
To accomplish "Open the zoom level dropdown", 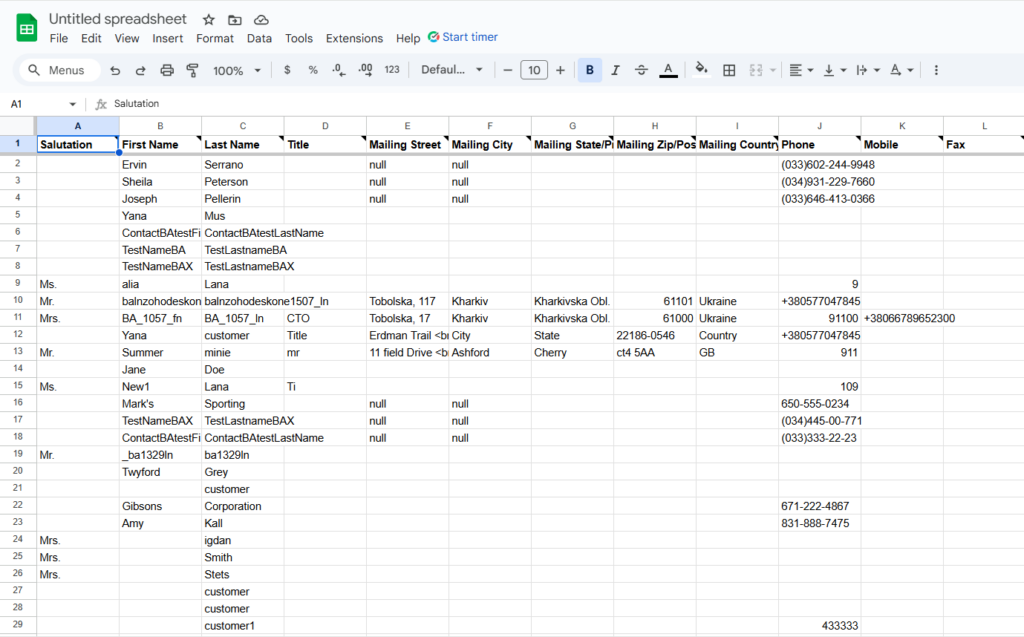I will 236,70.
